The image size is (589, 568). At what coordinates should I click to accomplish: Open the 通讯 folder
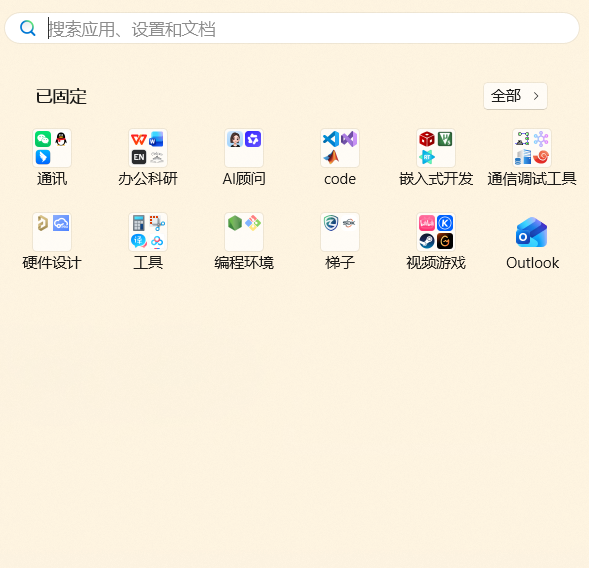point(52,148)
